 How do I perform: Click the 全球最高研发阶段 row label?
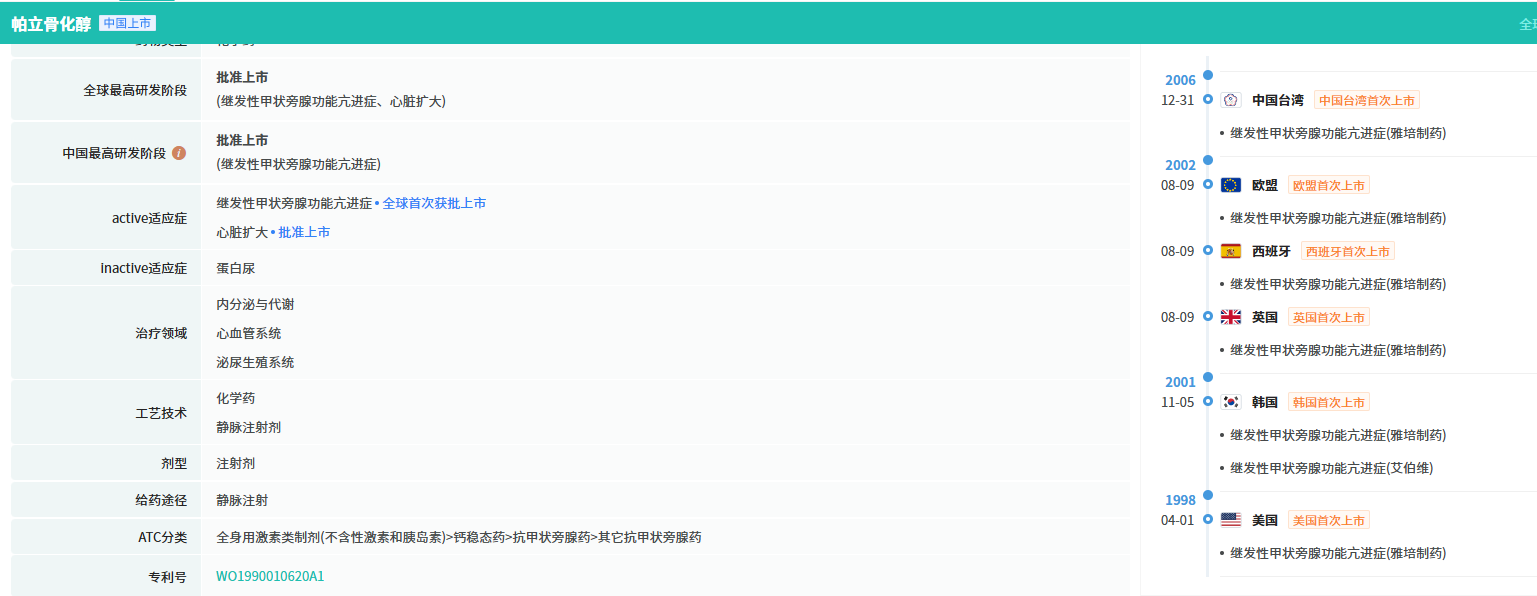click(135, 90)
